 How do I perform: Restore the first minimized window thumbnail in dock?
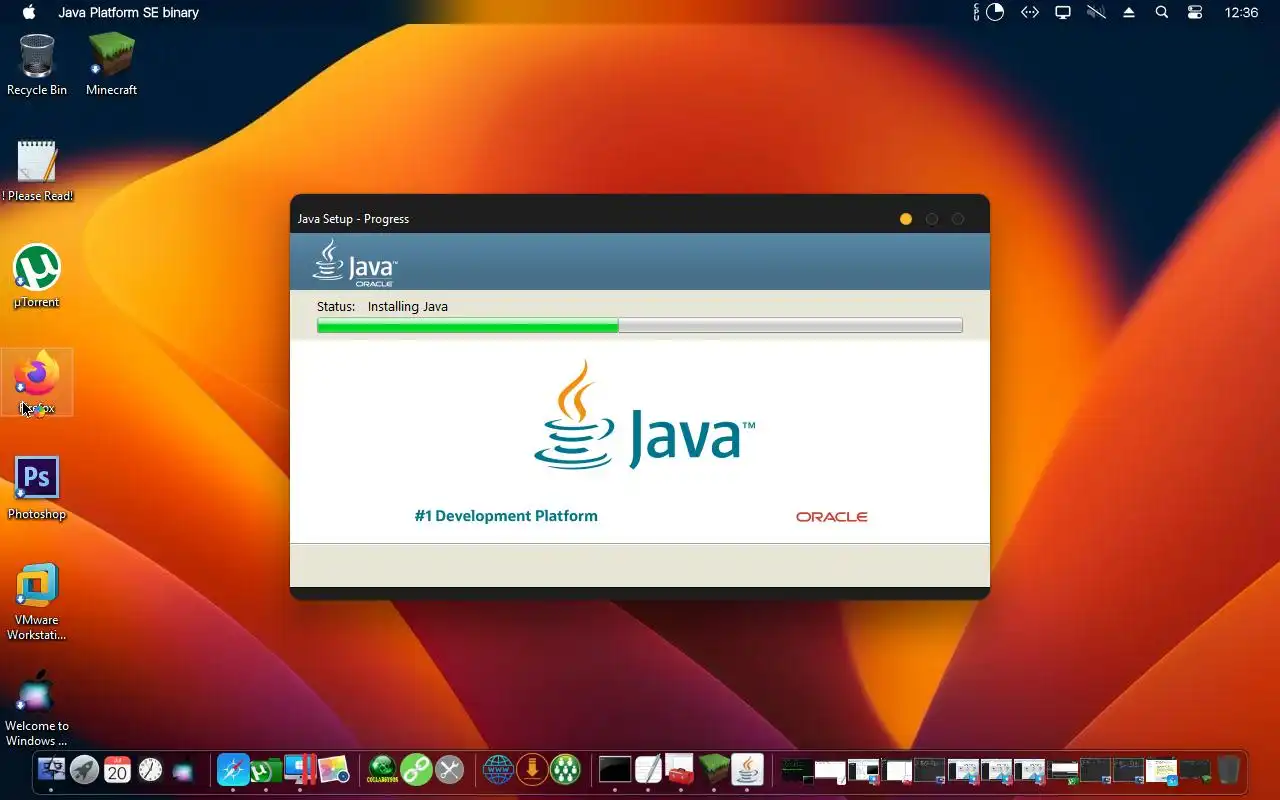(796, 770)
